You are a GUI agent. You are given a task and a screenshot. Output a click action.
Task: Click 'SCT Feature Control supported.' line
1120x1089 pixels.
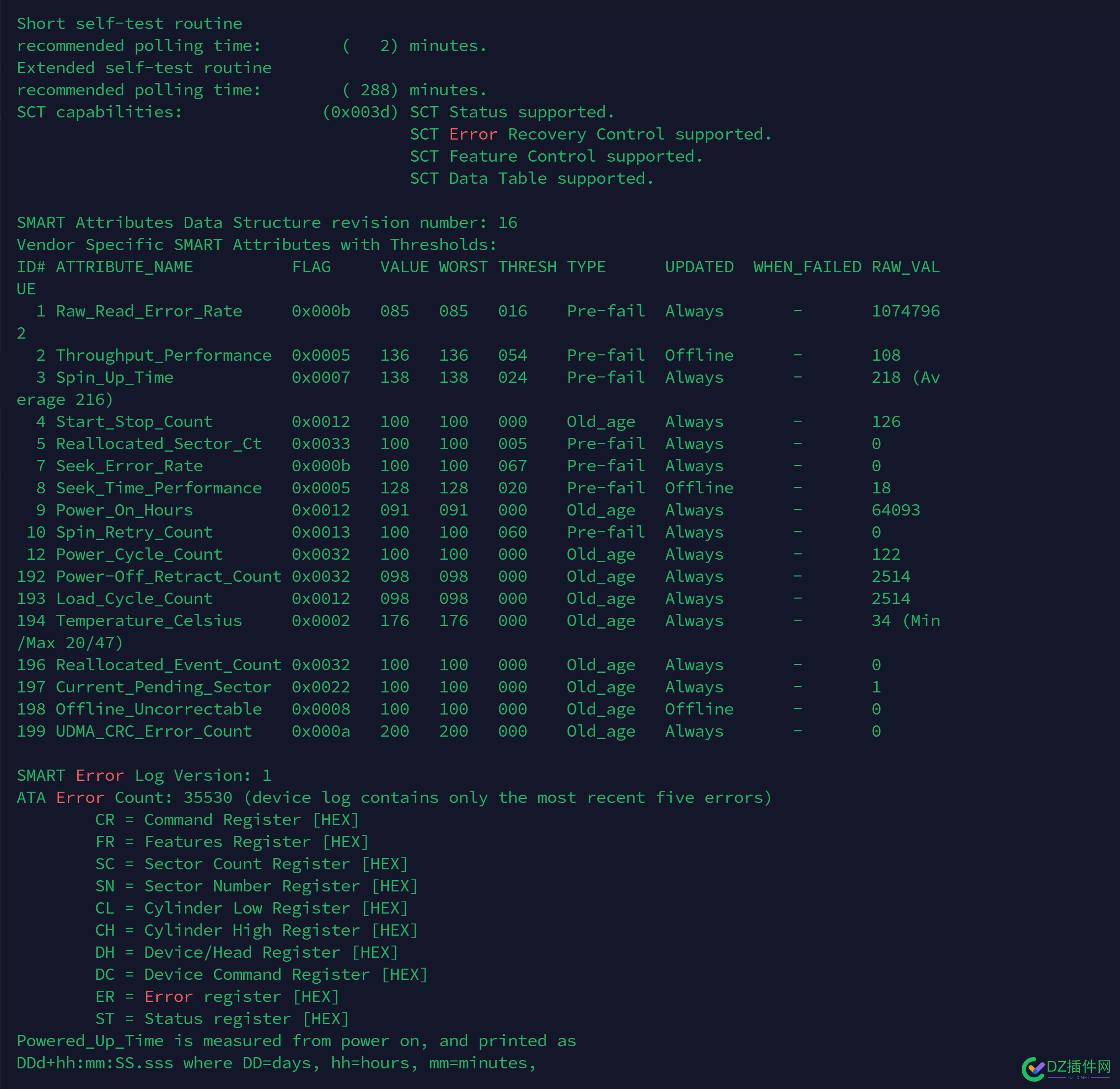pos(557,157)
